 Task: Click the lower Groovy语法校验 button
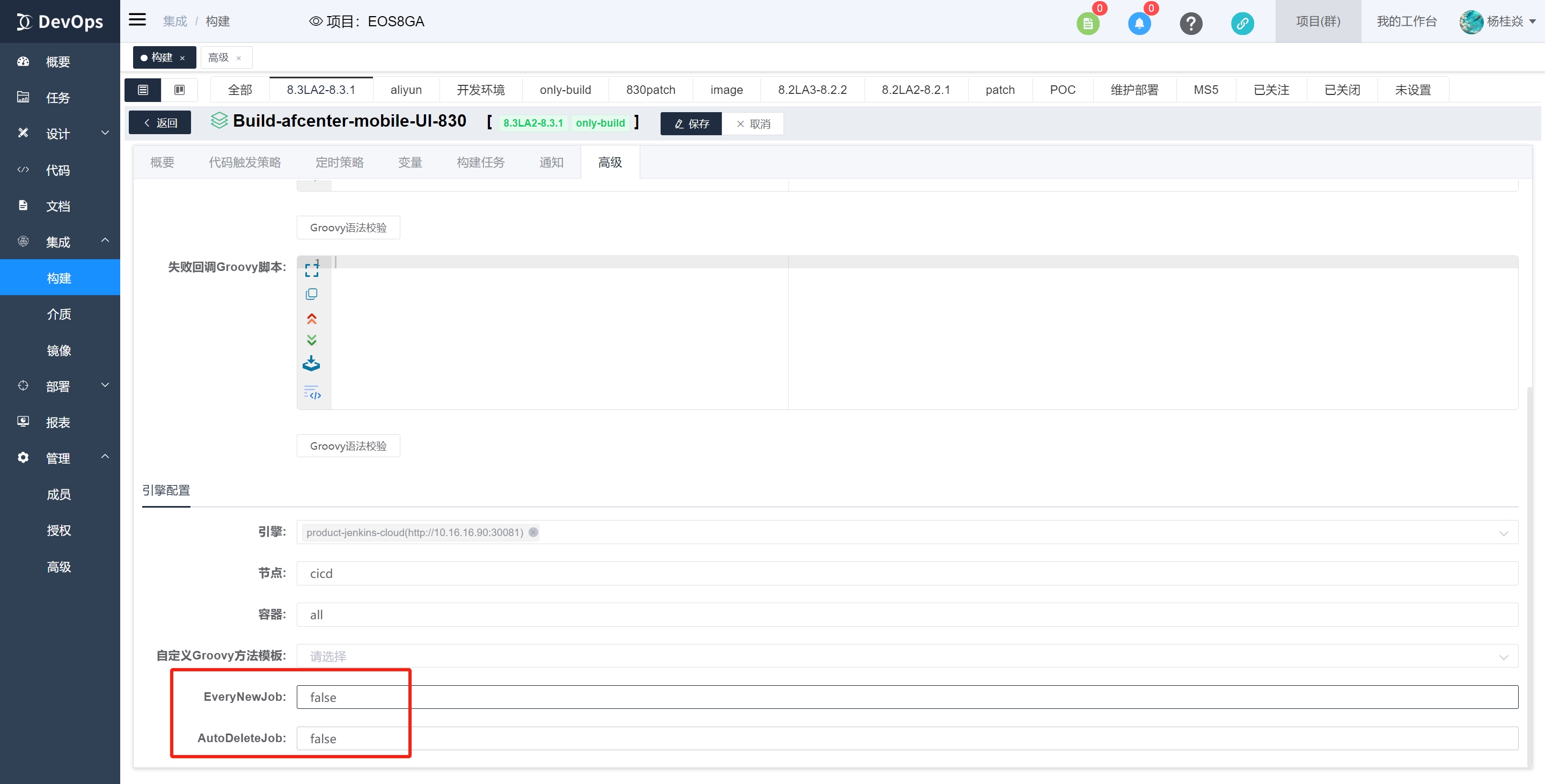coord(348,446)
